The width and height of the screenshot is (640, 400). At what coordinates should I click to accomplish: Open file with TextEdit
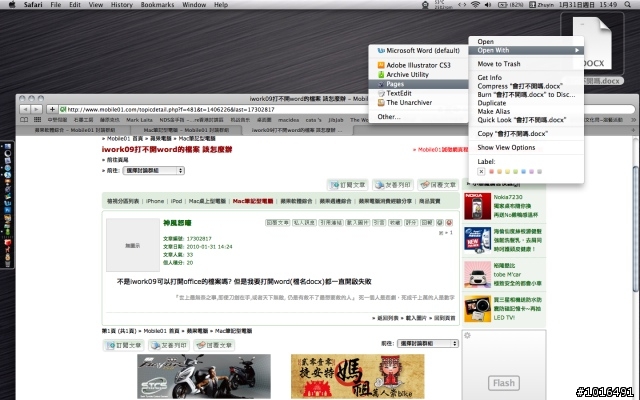tap(418, 93)
